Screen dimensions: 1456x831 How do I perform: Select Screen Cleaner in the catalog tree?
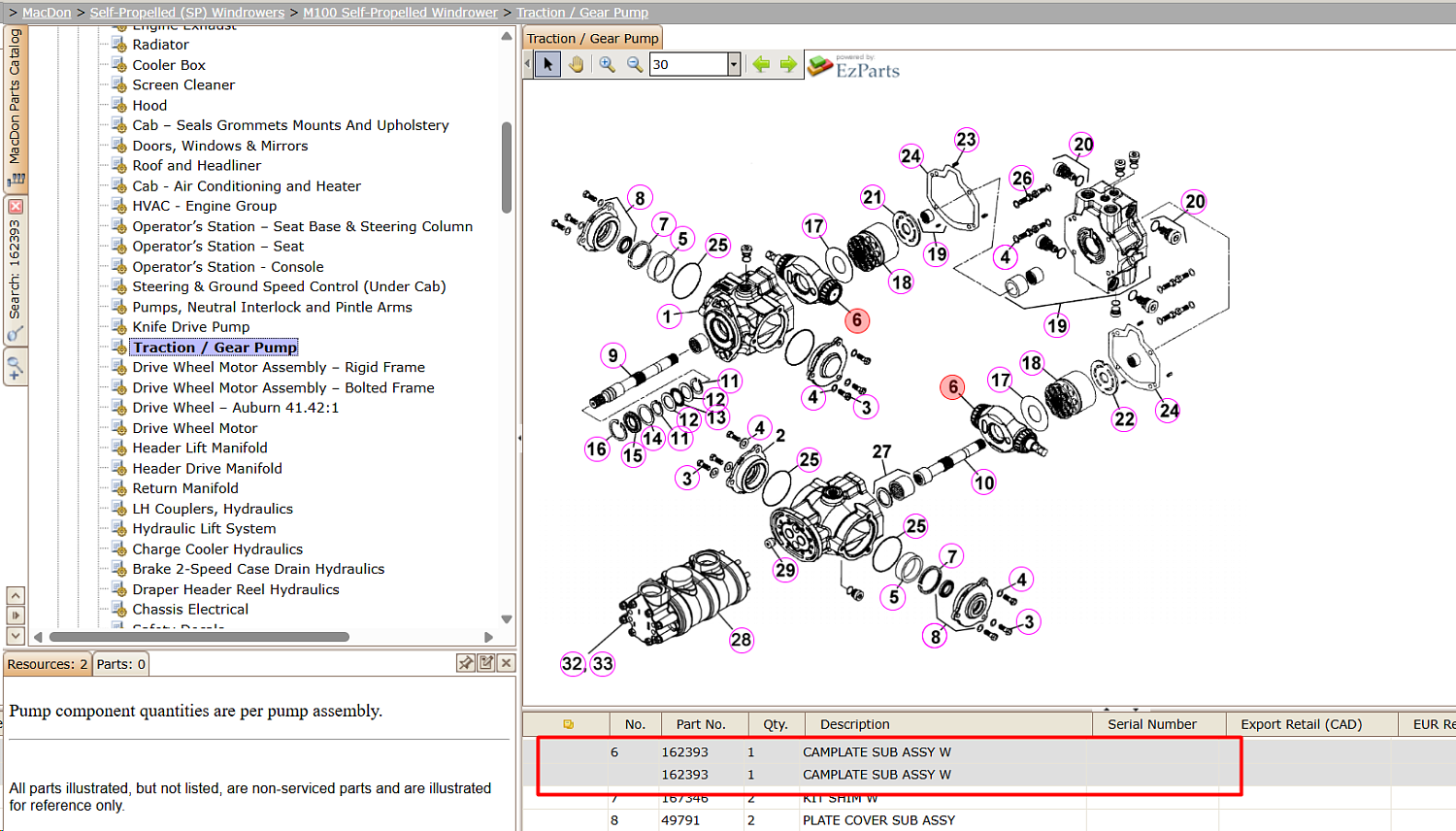[183, 84]
